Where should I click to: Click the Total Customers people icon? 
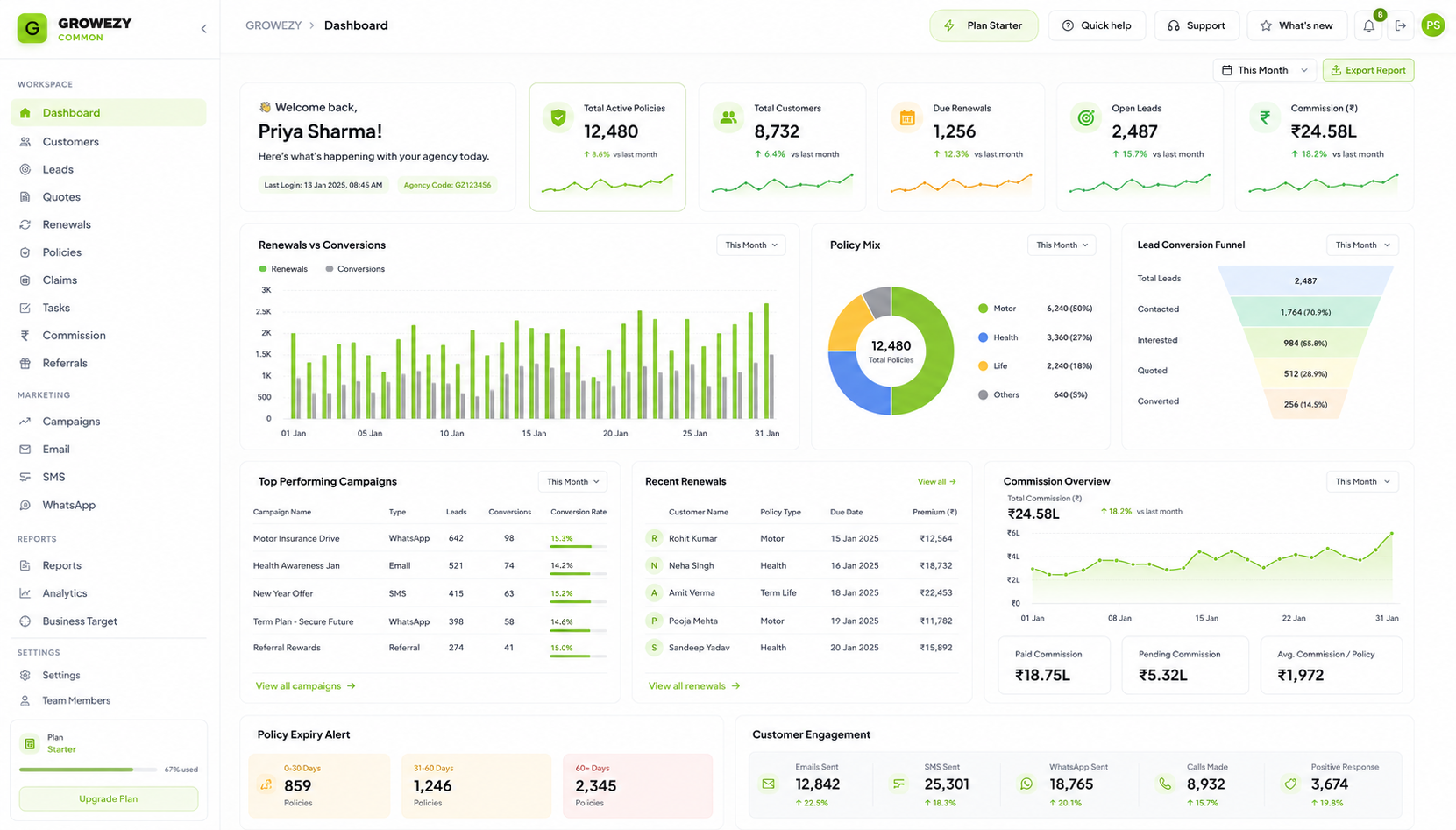coord(728,117)
